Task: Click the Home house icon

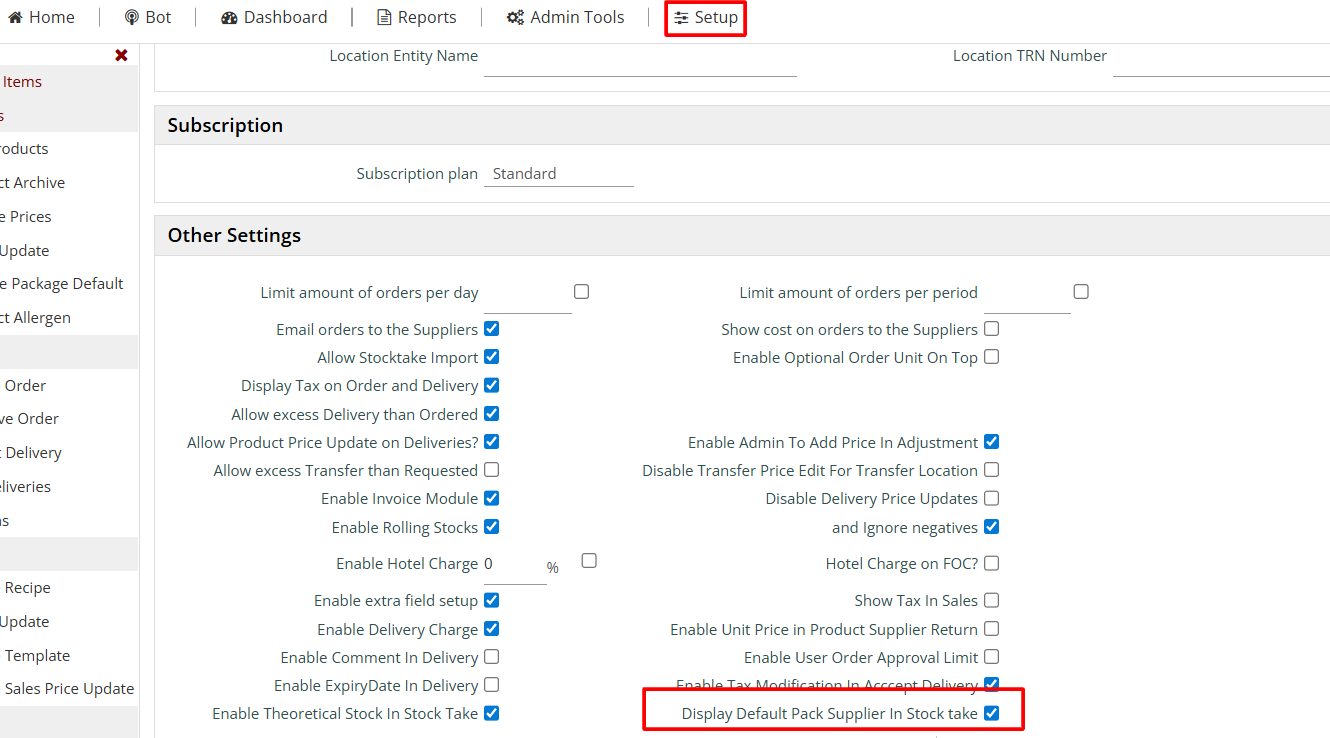Action: (x=15, y=17)
